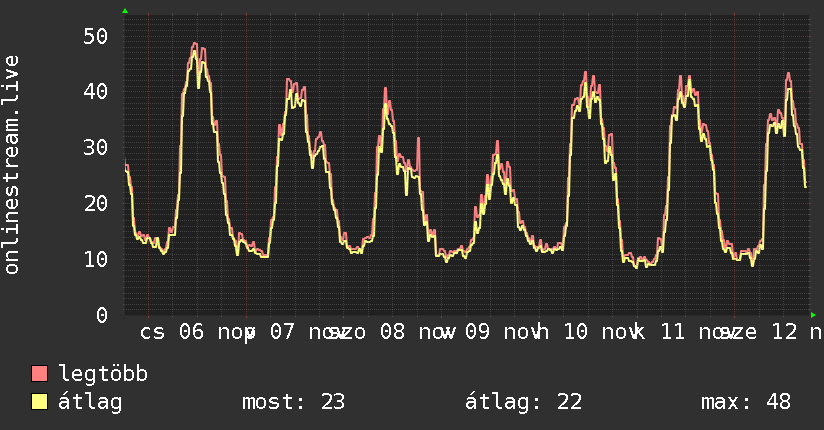Viewport: 824px width, 430px height.
Task: Click the y-axis label 20
Action: tap(96, 203)
